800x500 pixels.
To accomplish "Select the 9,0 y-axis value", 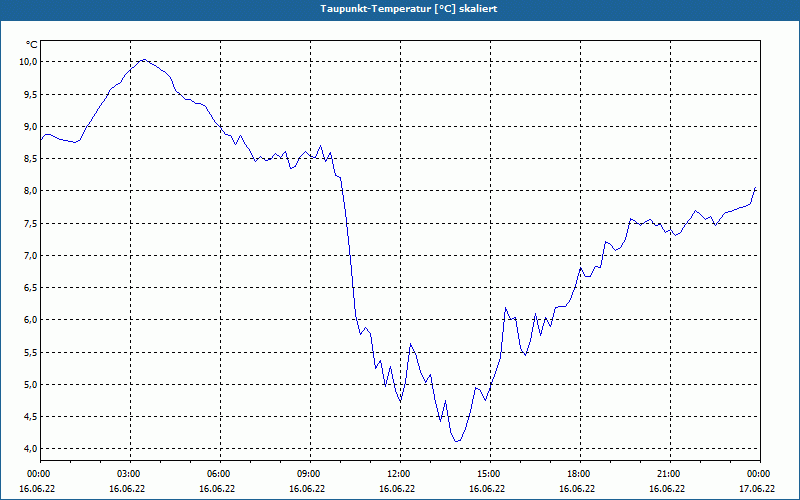I will click(31, 127).
